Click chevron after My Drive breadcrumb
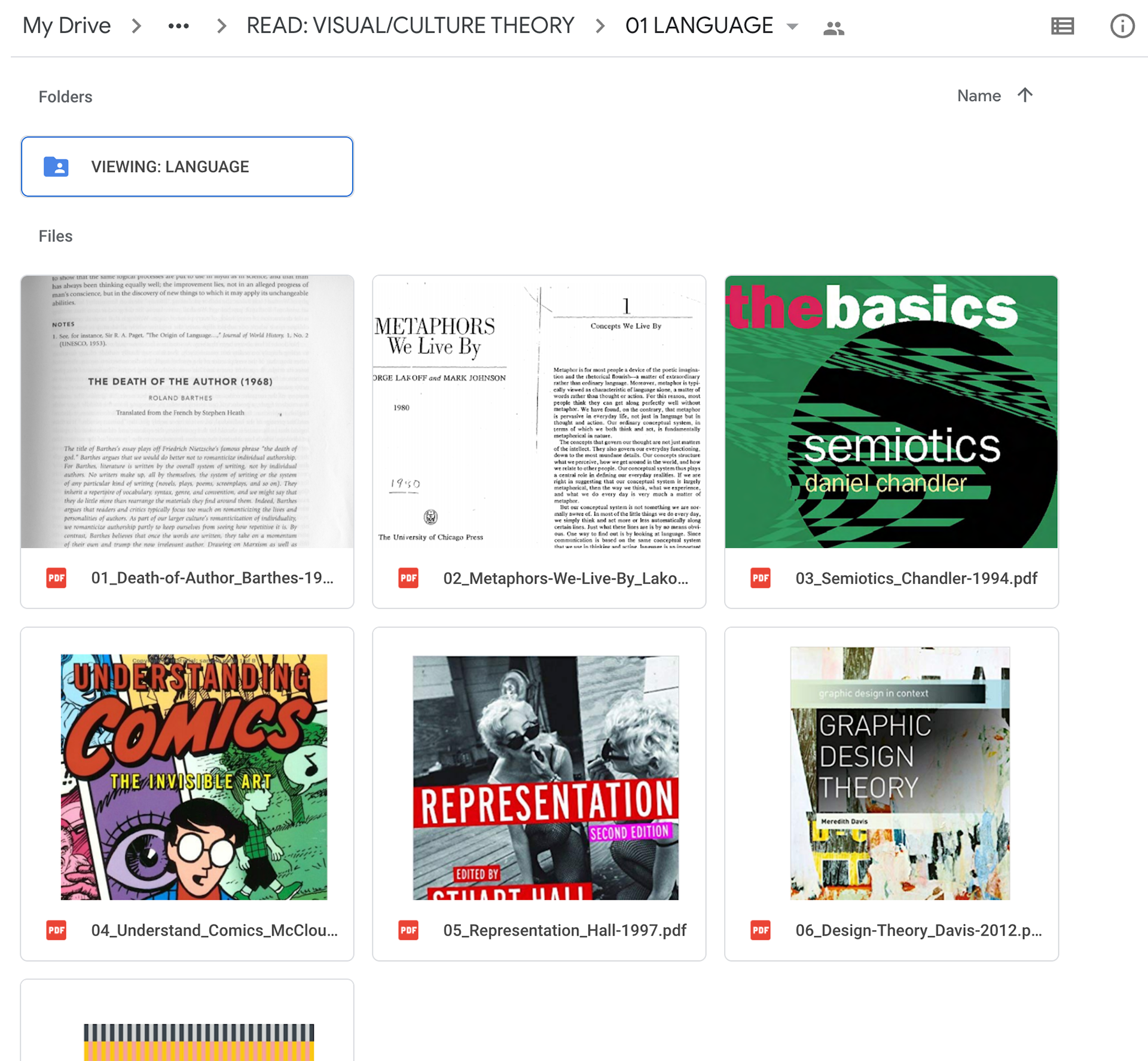The height and width of the screenshot is (1061, 1148). pyautogui.click(x=136, y=26)
